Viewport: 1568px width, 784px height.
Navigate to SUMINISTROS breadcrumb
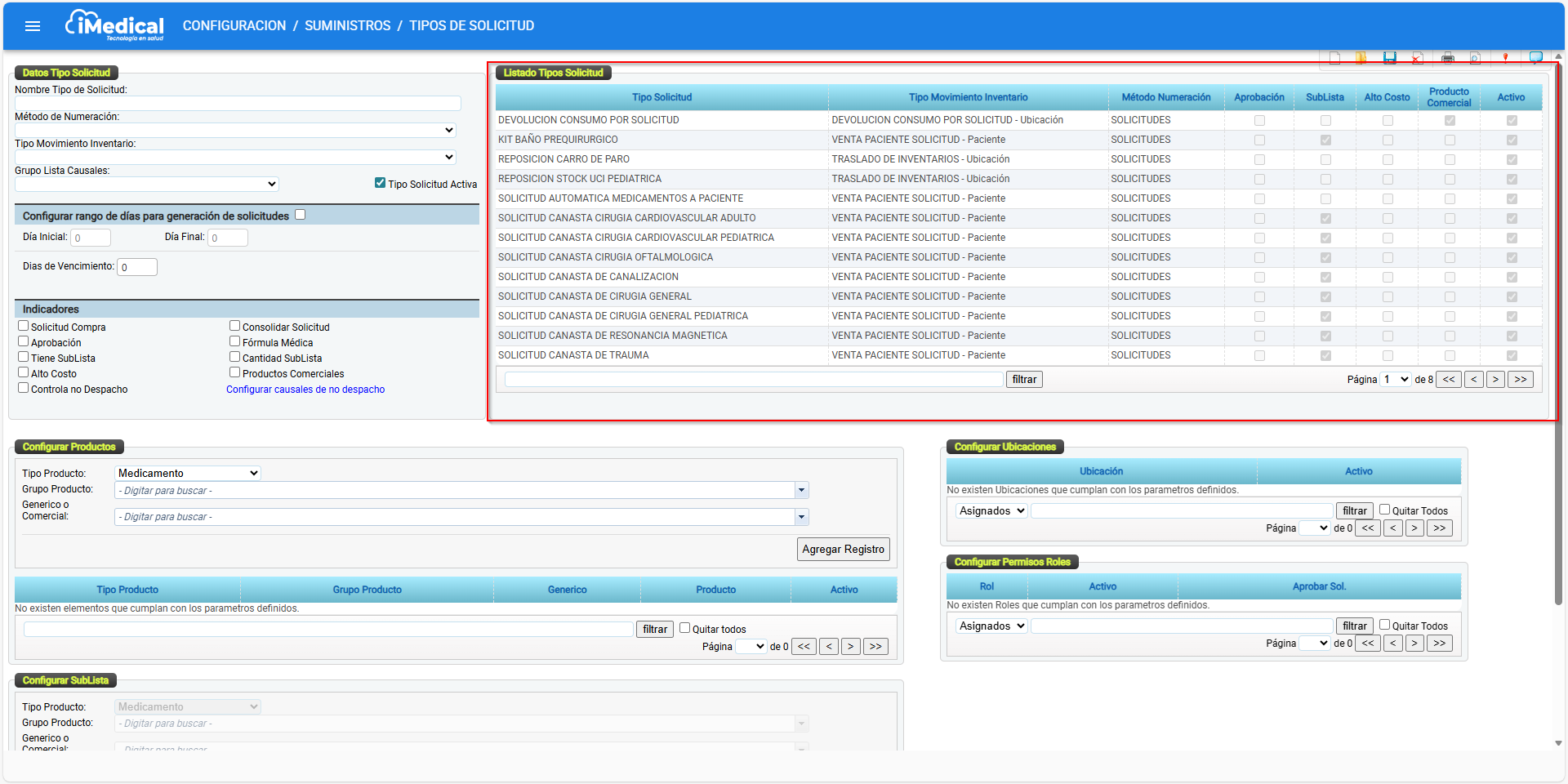[x=348, y=26]
